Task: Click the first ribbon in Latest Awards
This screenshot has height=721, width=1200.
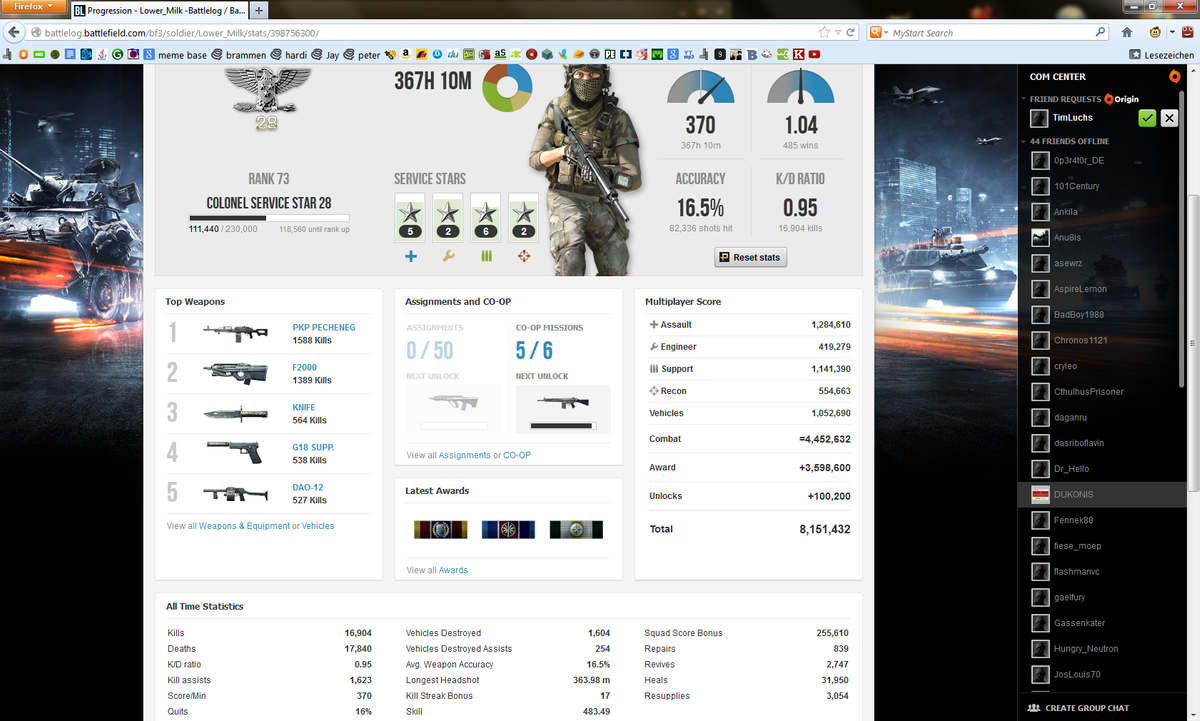Action: click(x=441, y=529)
